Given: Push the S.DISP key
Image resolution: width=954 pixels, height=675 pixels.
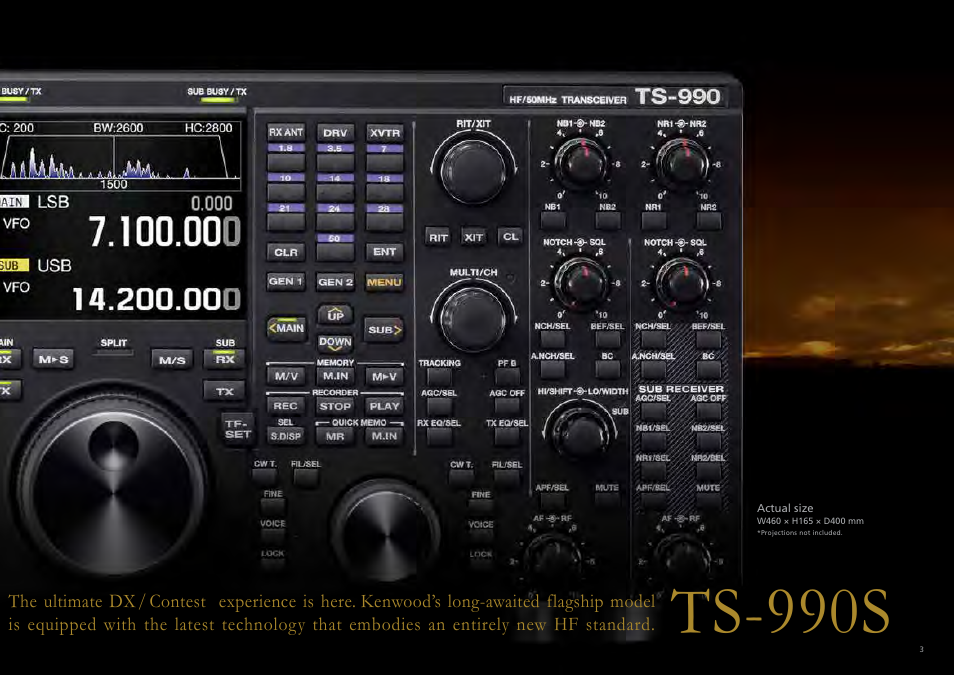Looking at the screenshot, I should [x=286, y=436].
